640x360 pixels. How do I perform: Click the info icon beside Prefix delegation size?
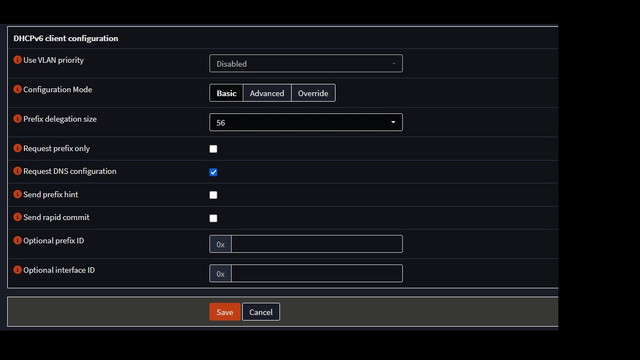[x=17, y=119]
